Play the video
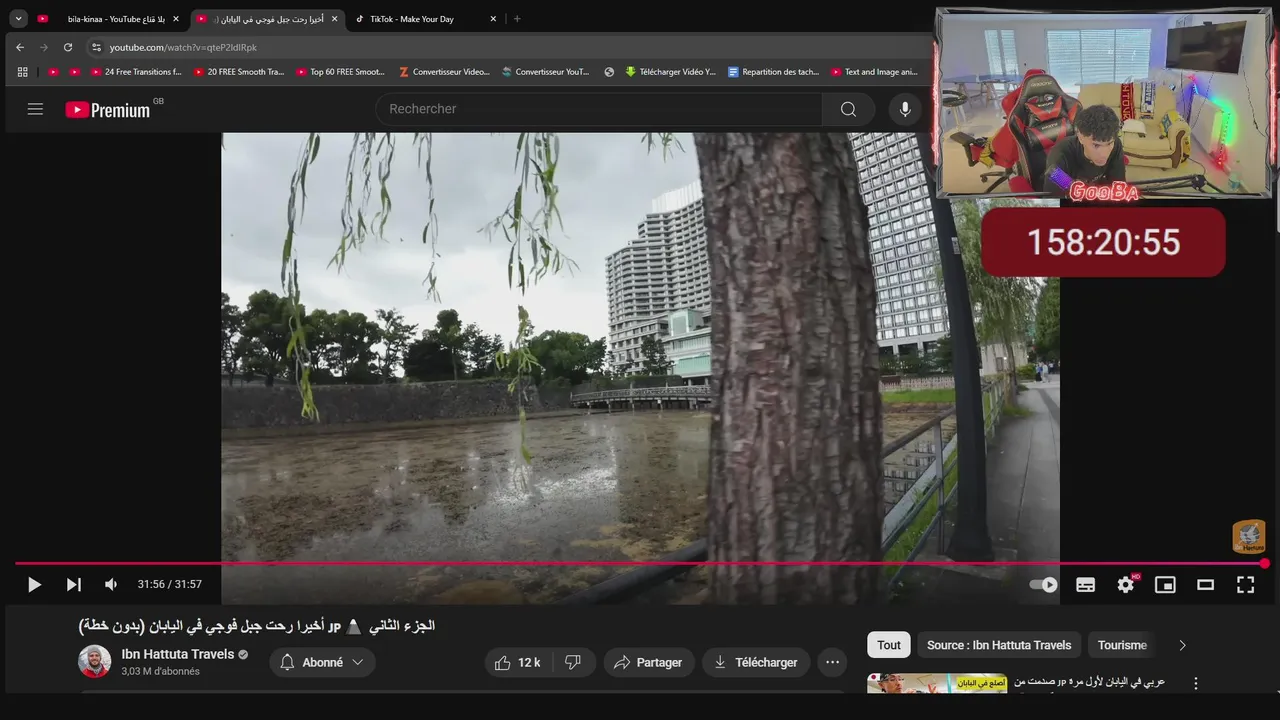The width and height of the screenshot is (1280, 720). point(34,585)
